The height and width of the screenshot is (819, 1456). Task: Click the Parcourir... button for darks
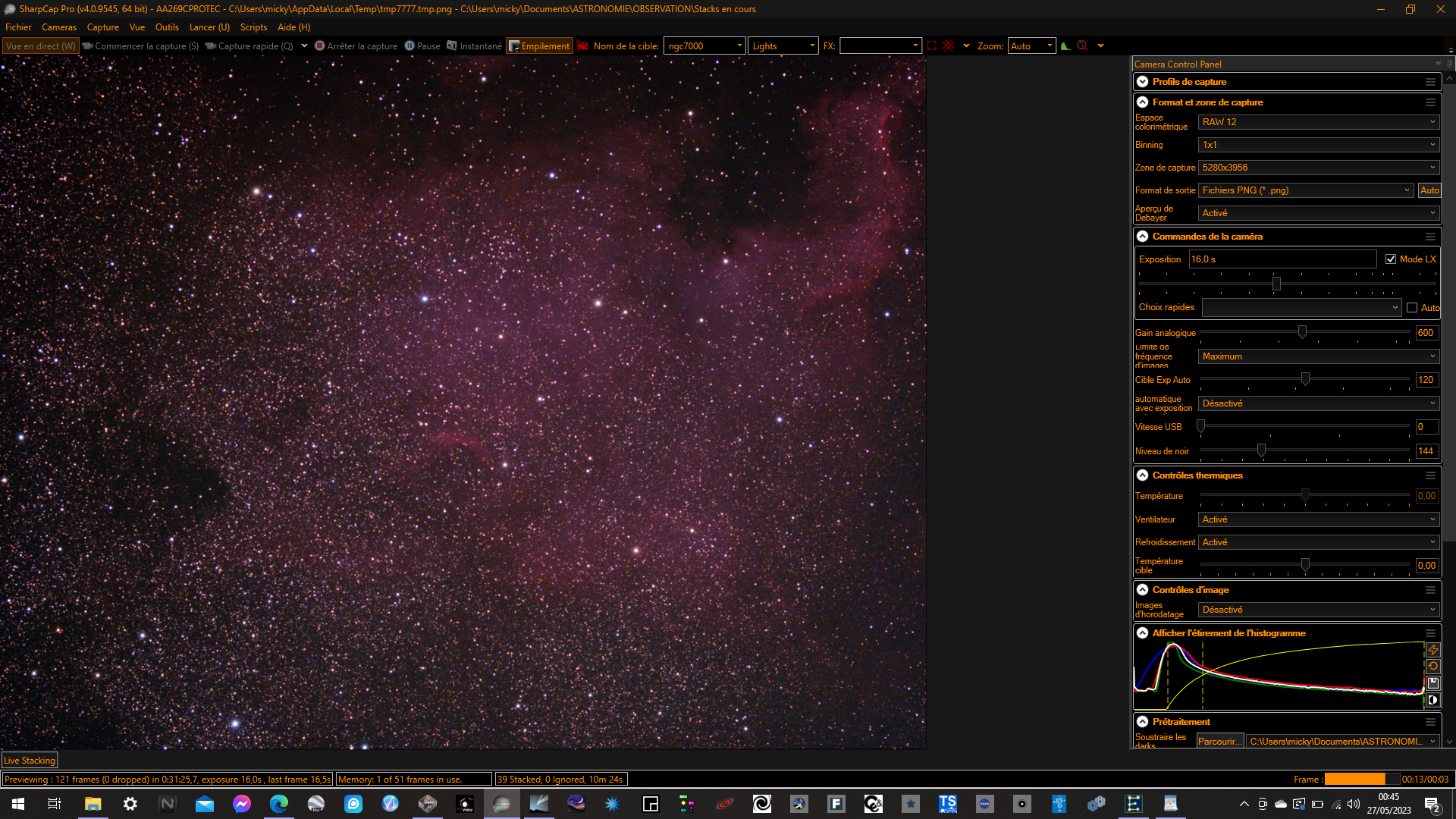tap(1219, 742)
